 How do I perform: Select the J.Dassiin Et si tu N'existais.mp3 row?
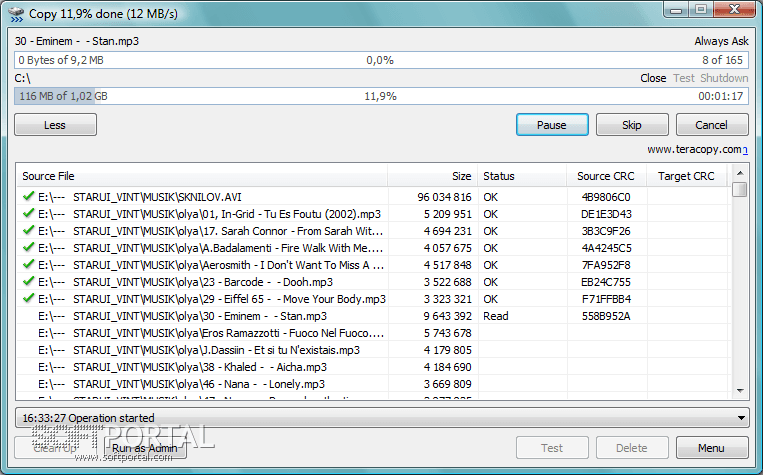tap(374, 350)
